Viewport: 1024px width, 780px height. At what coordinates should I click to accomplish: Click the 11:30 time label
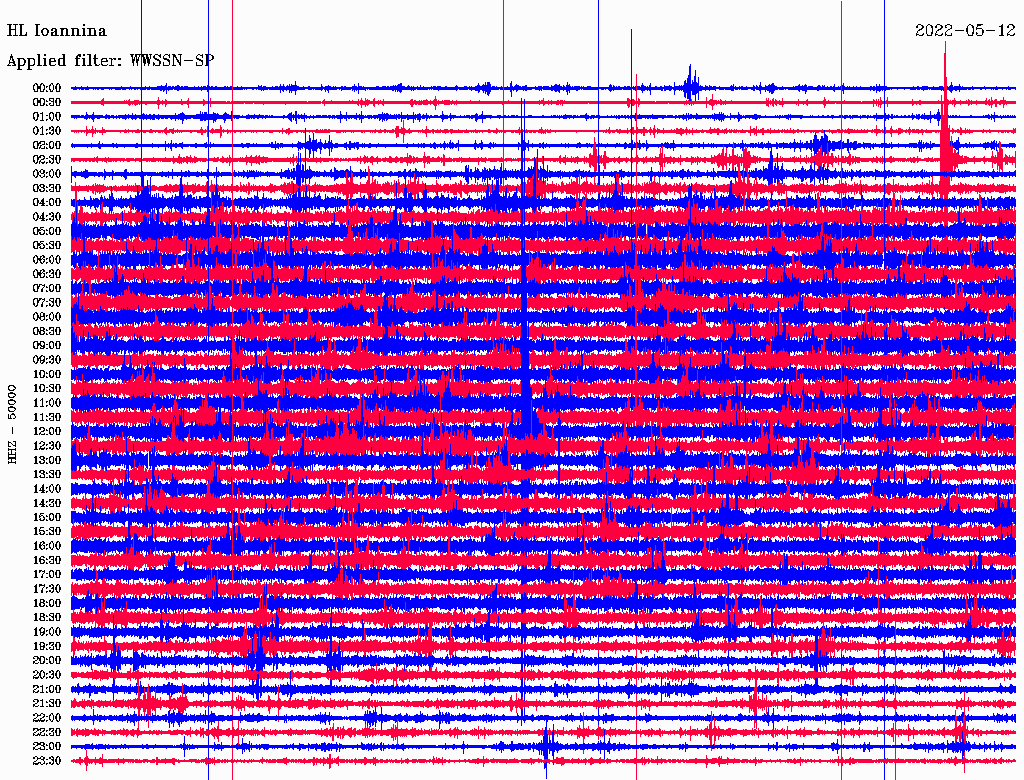click(47, 417)
